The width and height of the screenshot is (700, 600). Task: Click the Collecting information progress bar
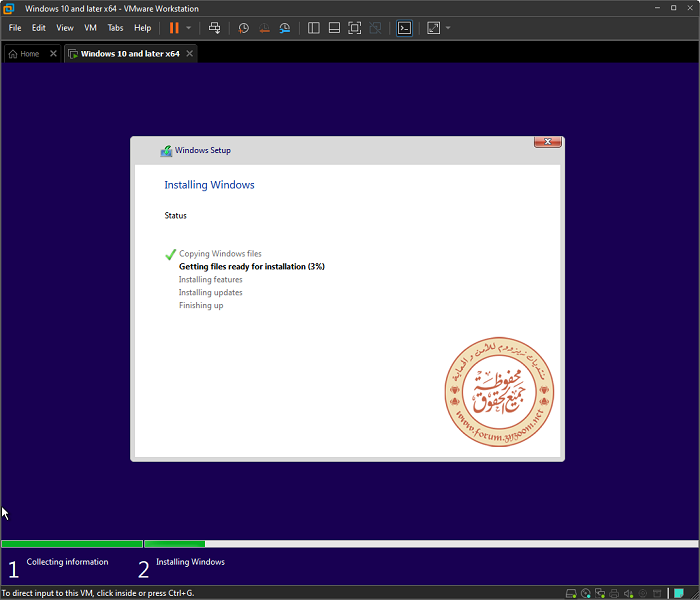[x=72, y=544]
